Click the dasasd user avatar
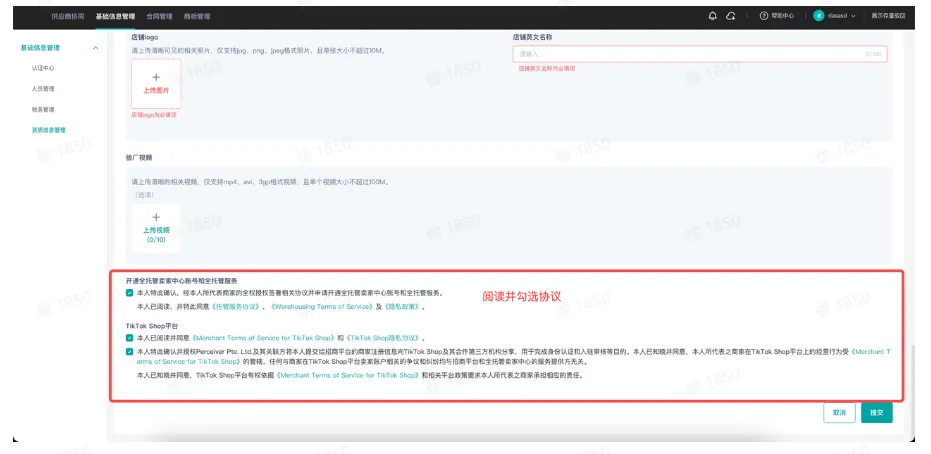931x454 pixels. pos(819,17)
